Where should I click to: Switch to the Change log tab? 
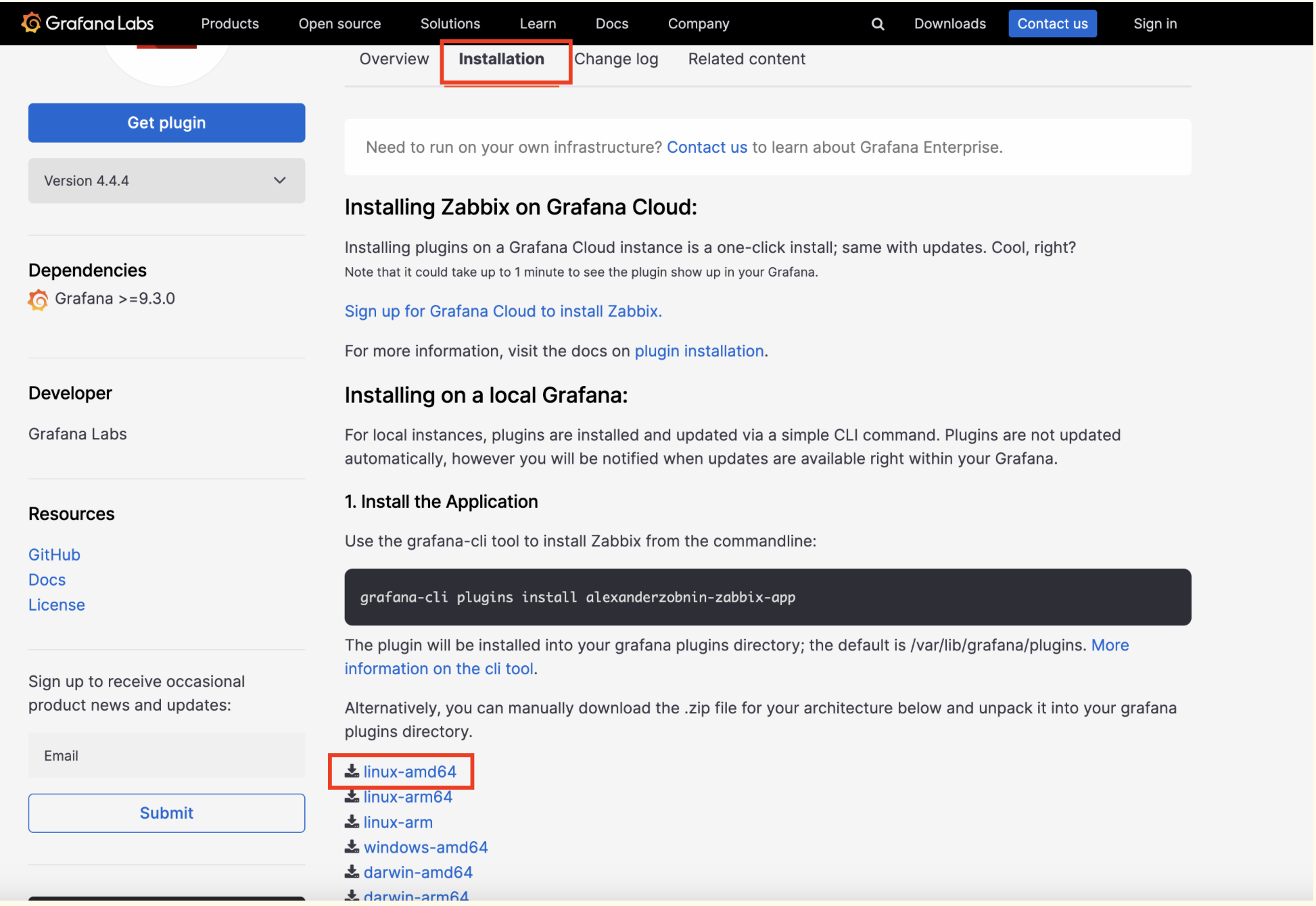click(x=615, y=59)
